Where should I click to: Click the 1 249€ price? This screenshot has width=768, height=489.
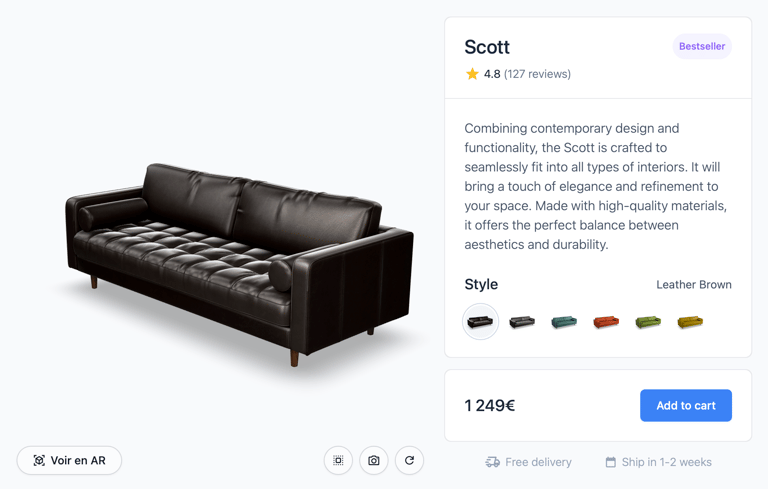490,405
